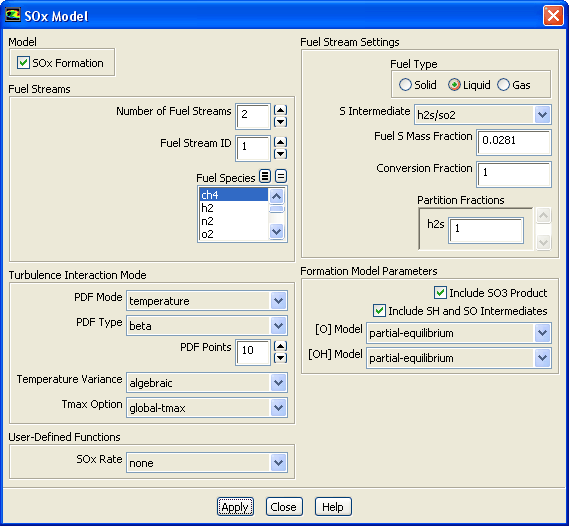This screenshot has height=526, width=569.
Task: Decrease Fuel Stream ID value
Action: (280, 154)
